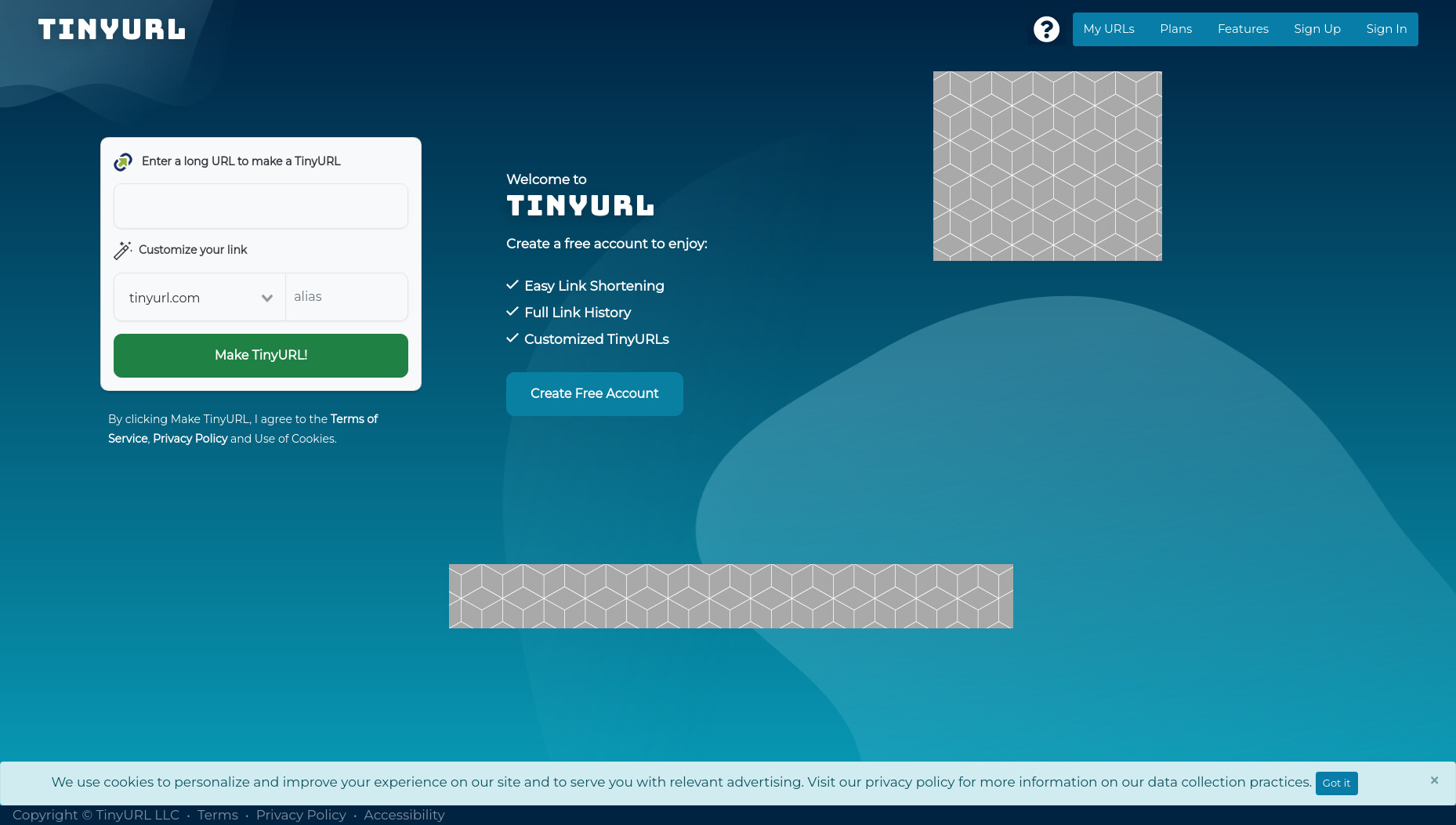
Task: Open the Features menu item
Action: point(1243,29)
